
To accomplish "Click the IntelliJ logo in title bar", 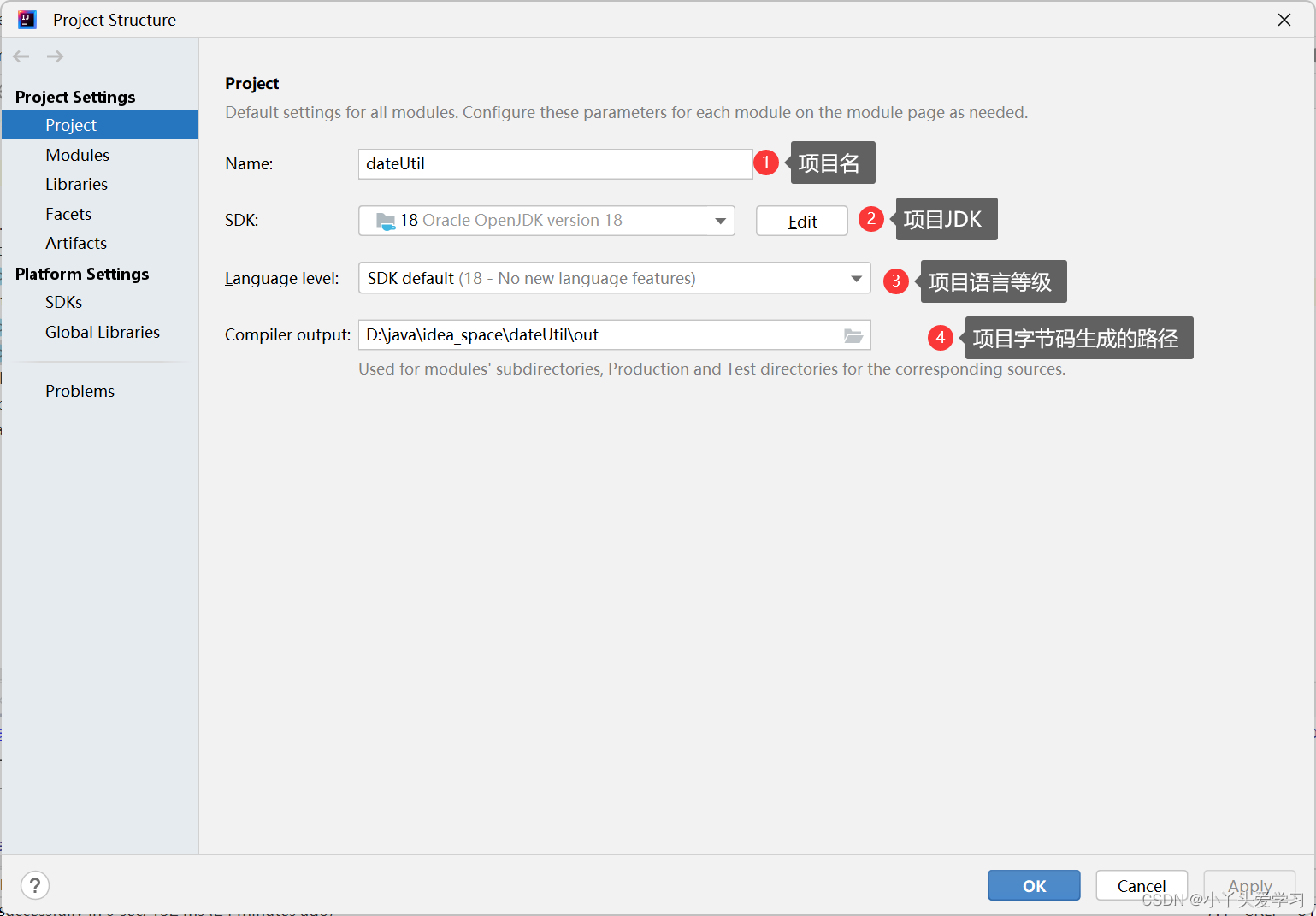I will [27, 20].
